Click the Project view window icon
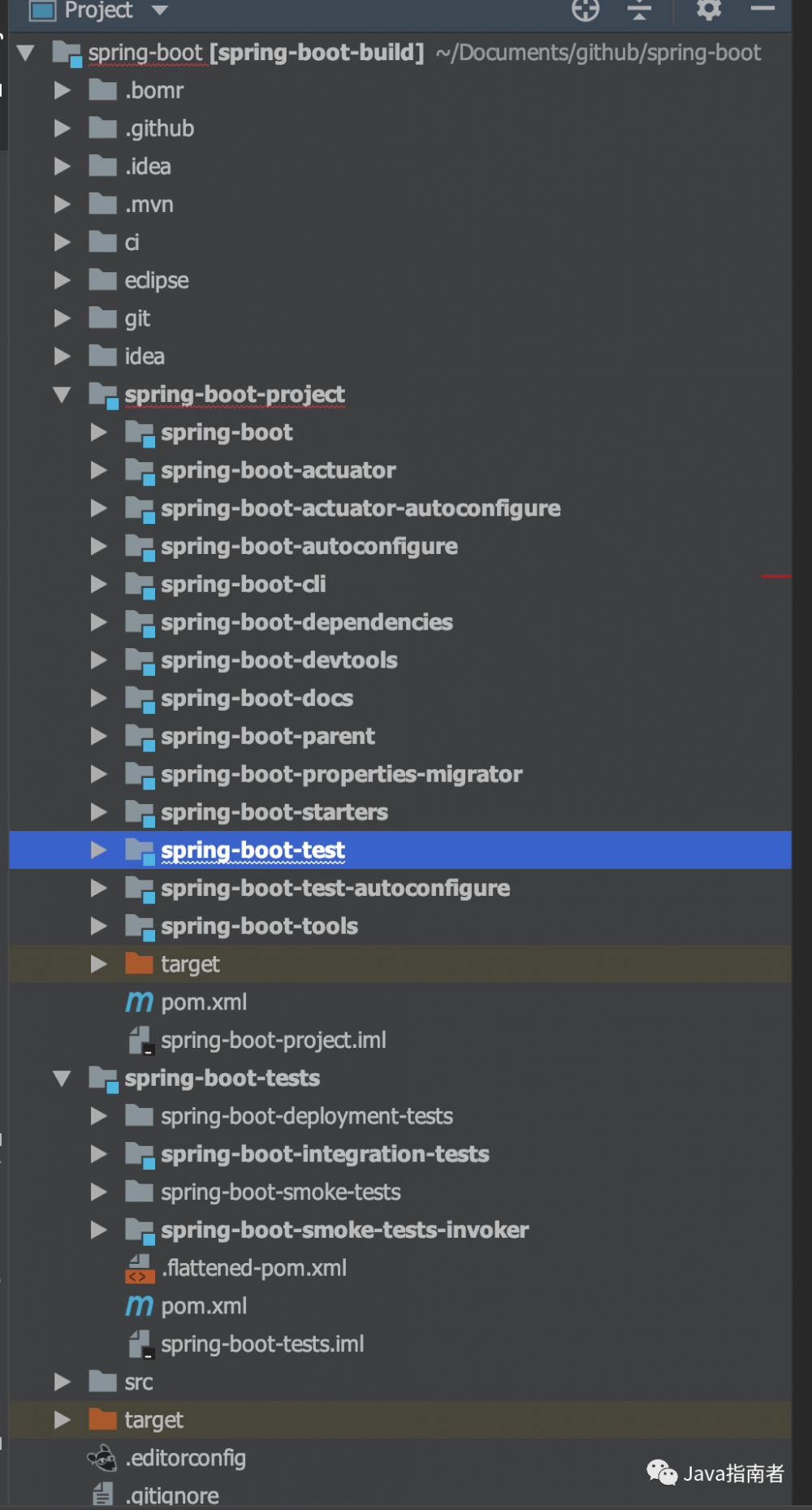 click(42, 11)
